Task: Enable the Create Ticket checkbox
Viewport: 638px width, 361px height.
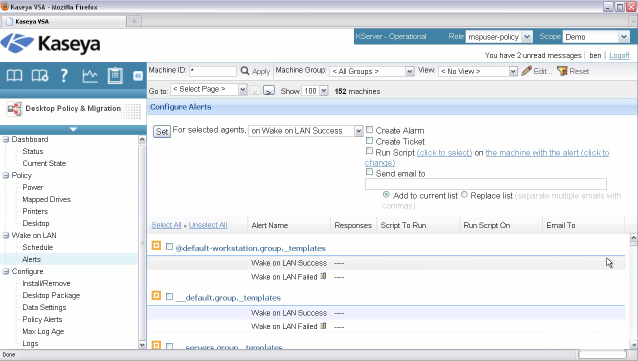Action: point(369,140)
